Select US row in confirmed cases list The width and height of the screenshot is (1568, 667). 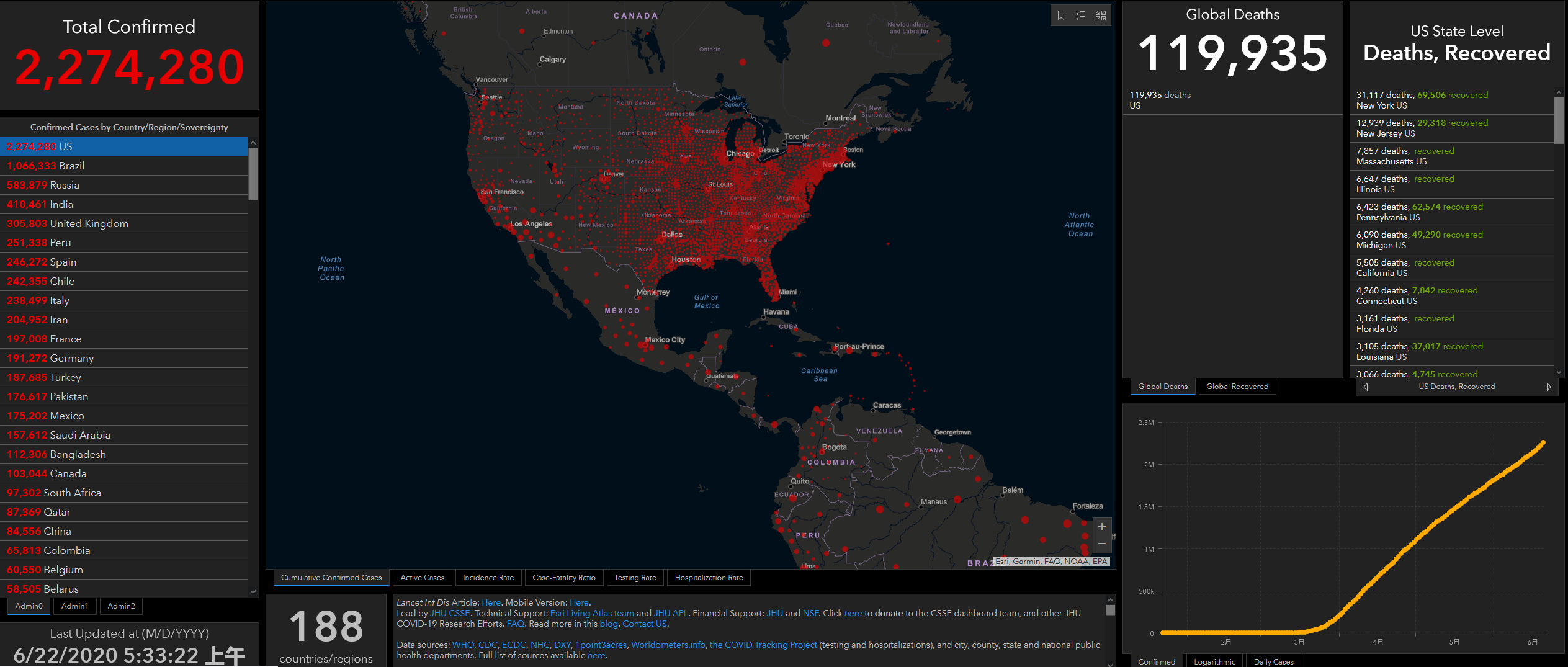click(124, 146)
